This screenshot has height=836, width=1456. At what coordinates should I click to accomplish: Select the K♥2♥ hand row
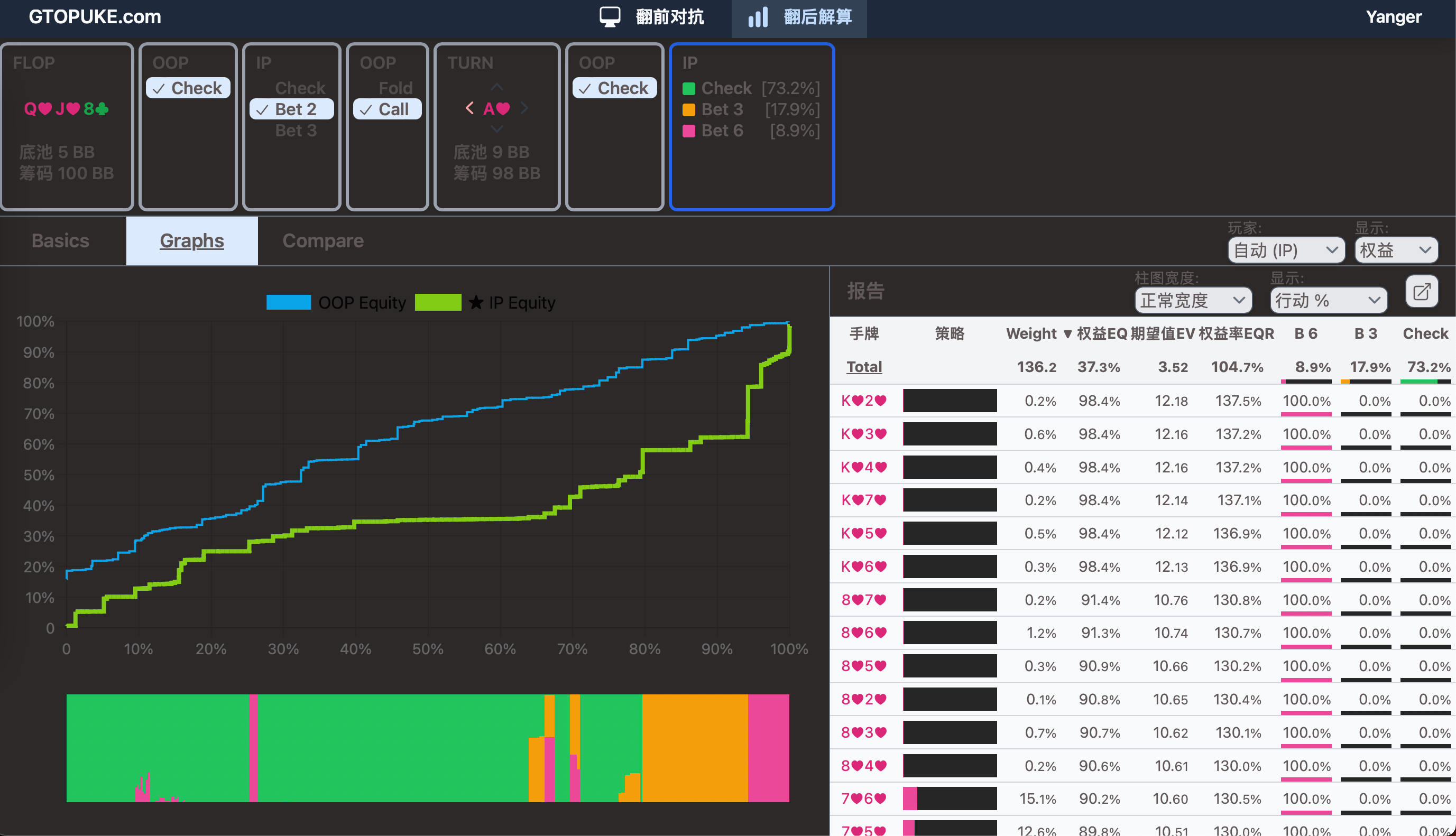[1143, 401]
